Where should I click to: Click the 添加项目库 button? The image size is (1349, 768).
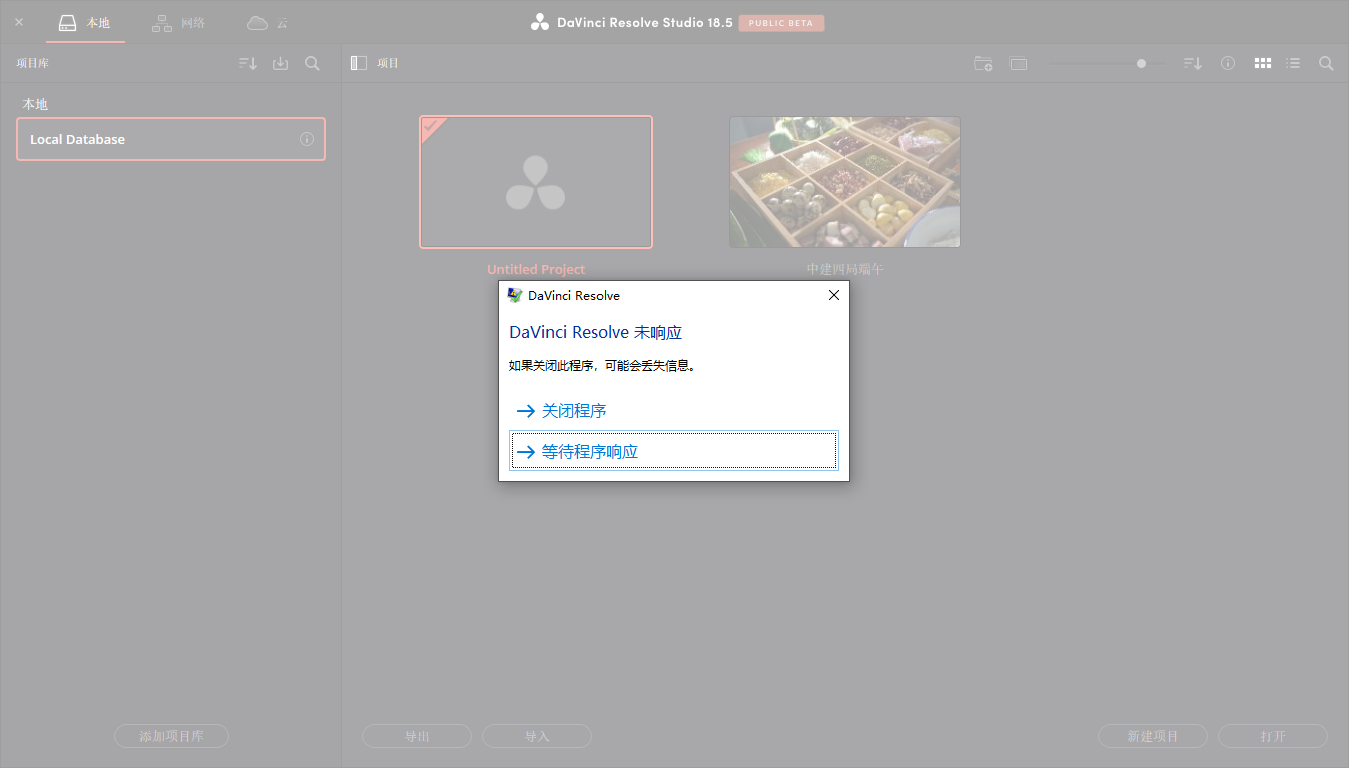coord(171,736)
